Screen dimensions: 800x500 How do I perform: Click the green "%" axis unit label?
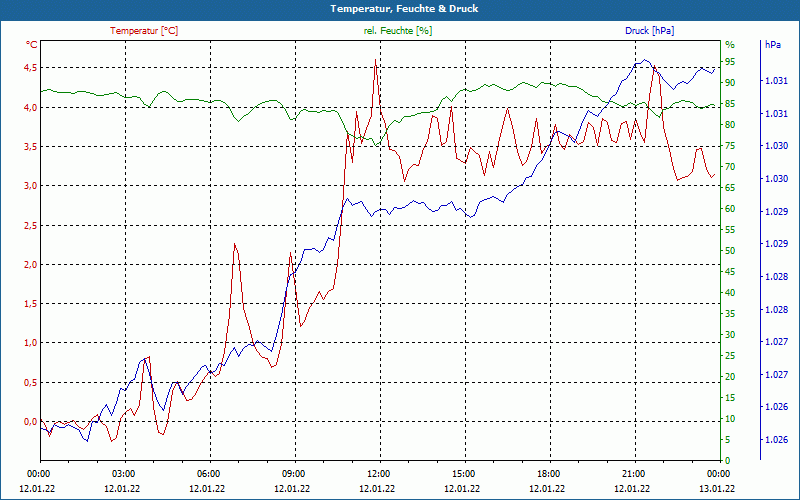tap(730, 44)
